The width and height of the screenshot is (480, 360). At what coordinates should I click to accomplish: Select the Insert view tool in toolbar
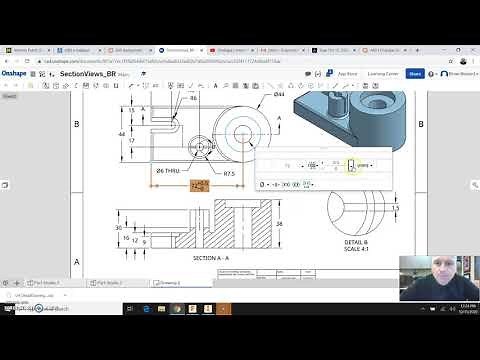point(46,86)
